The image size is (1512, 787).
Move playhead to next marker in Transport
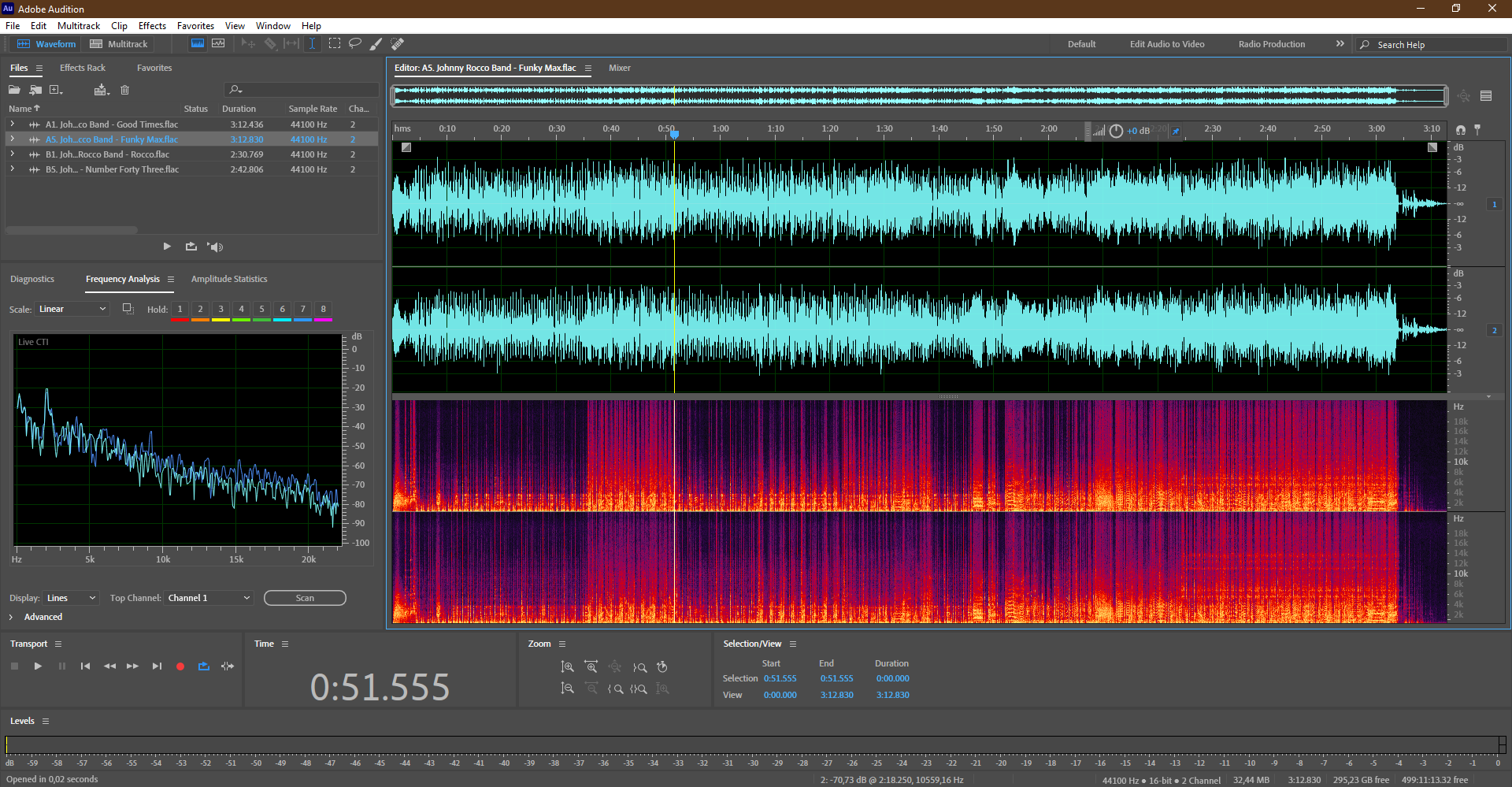coord(157,666)
